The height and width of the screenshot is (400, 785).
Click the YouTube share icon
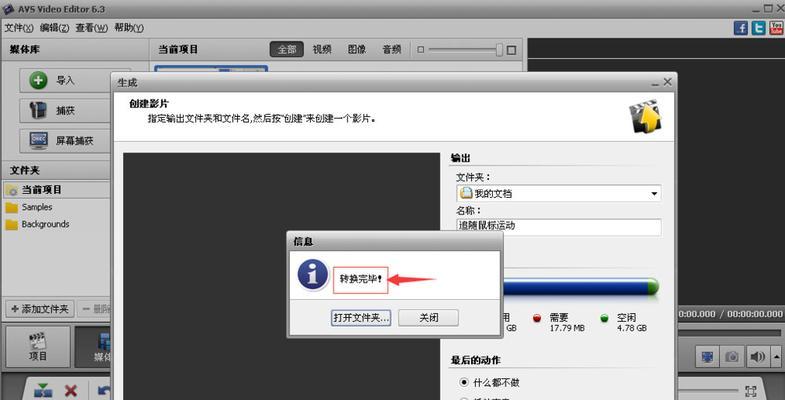[x=776, y=28]
